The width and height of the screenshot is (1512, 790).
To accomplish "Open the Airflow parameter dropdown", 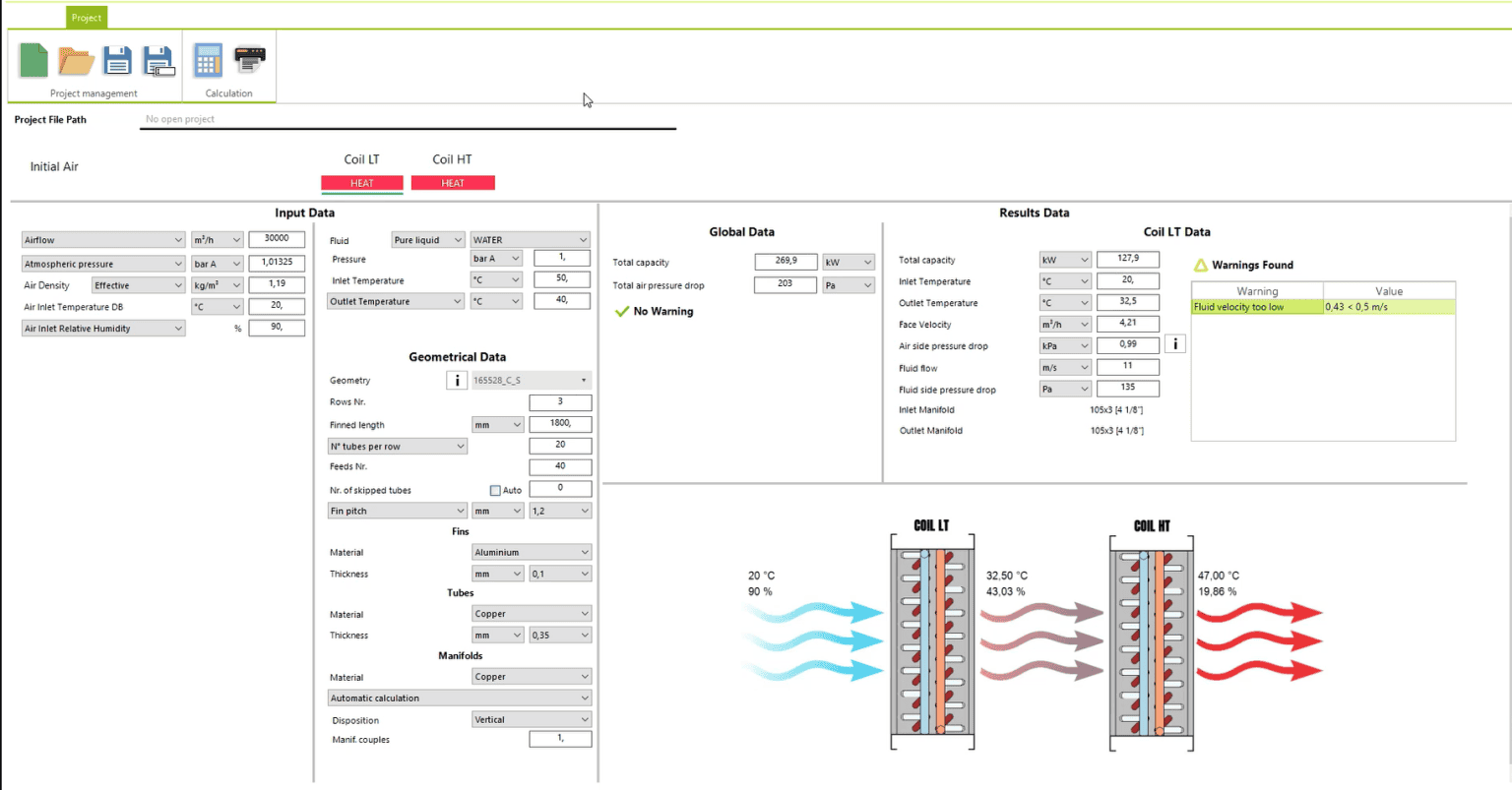I will pyautogui.click(x=103, y=240).
